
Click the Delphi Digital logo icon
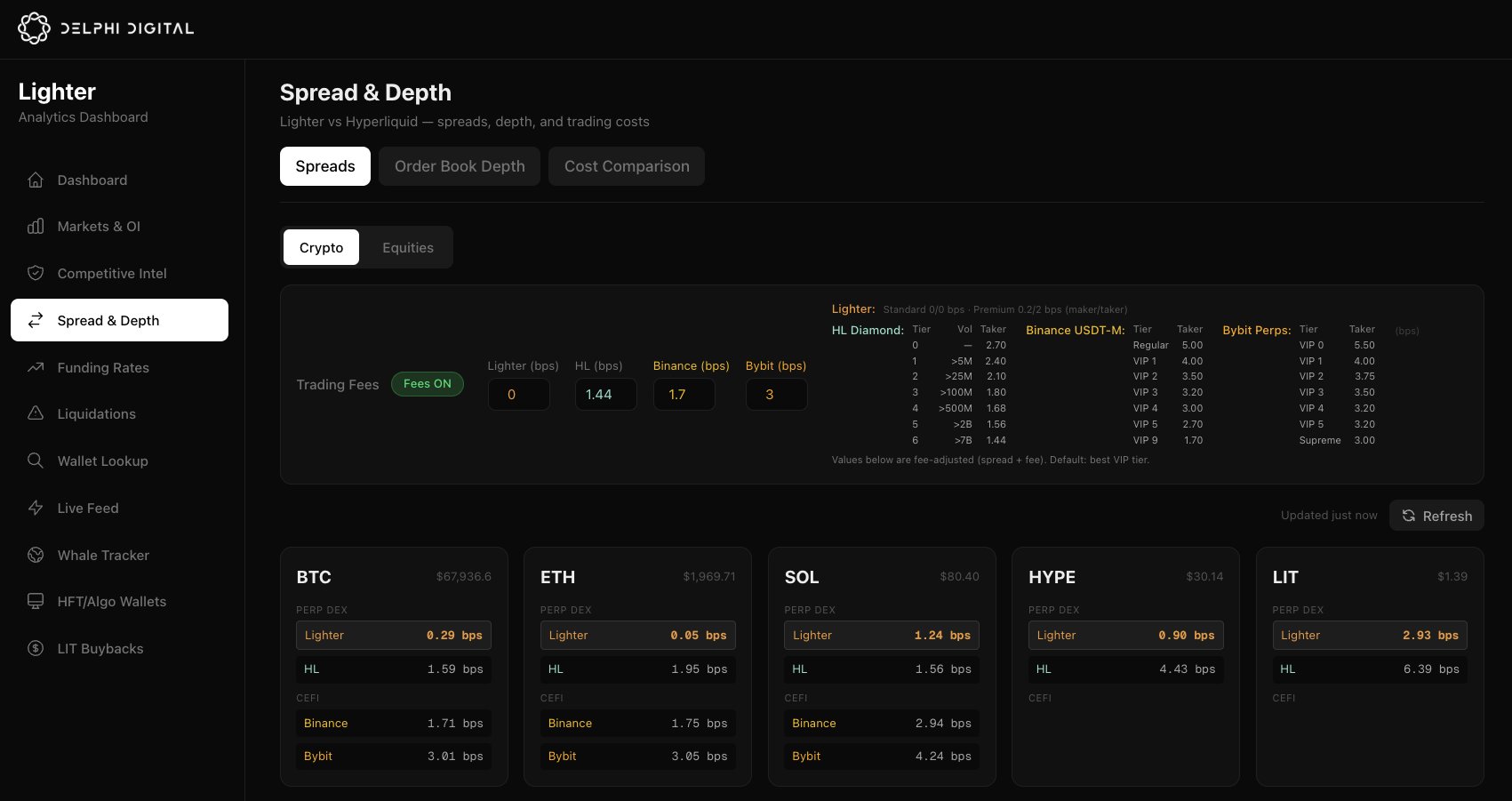point(34,28)
